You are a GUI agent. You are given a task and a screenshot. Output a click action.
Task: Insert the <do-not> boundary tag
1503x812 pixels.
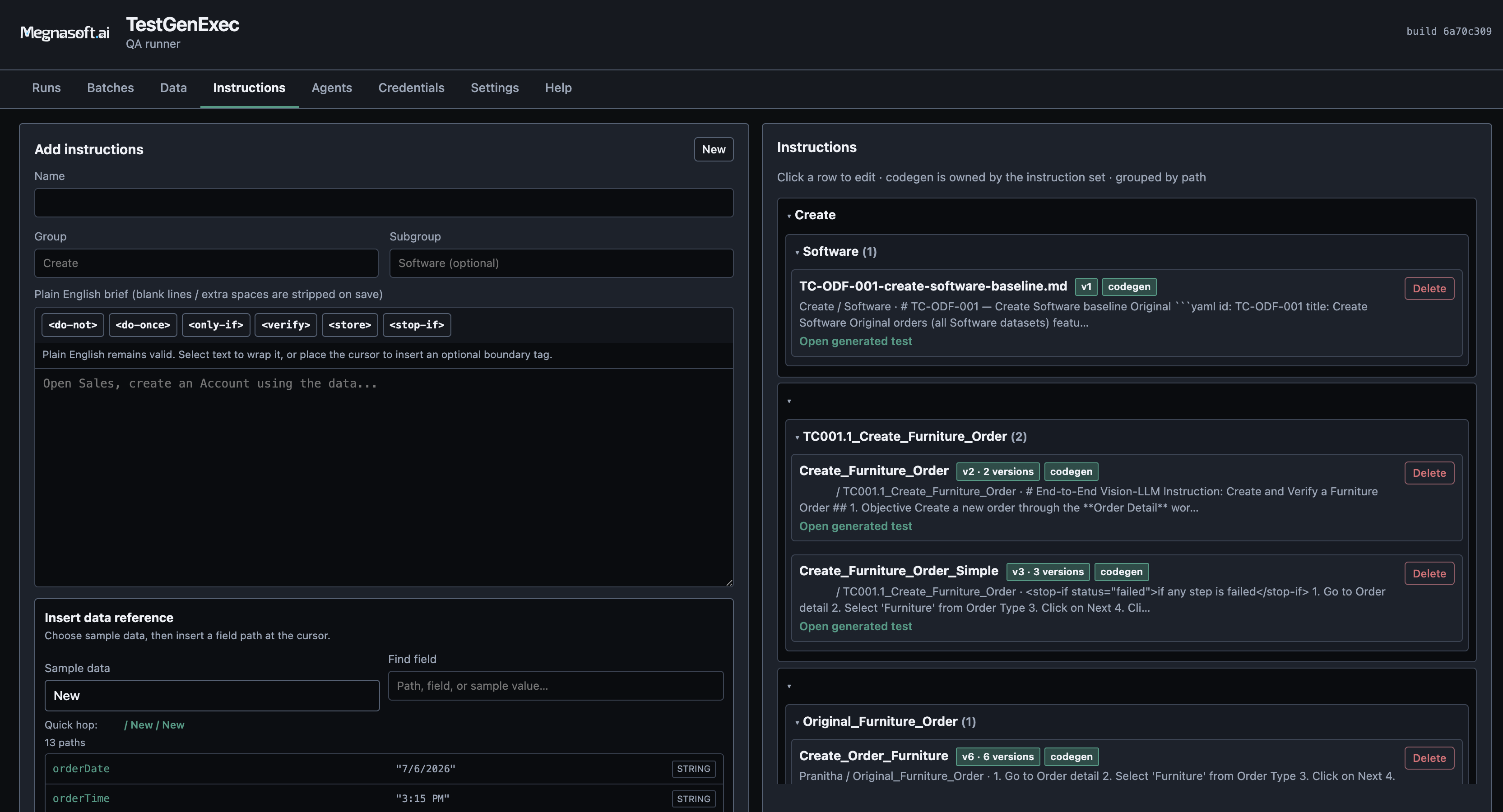[73, 325]
